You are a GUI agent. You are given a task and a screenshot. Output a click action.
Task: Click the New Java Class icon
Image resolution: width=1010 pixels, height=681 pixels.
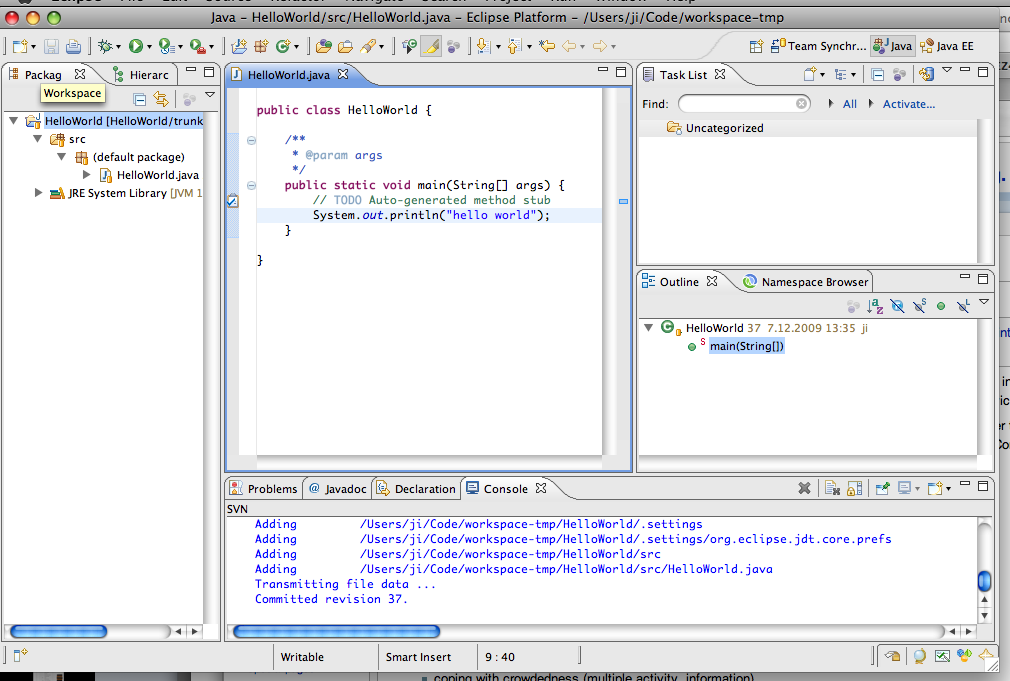point(283,46)
